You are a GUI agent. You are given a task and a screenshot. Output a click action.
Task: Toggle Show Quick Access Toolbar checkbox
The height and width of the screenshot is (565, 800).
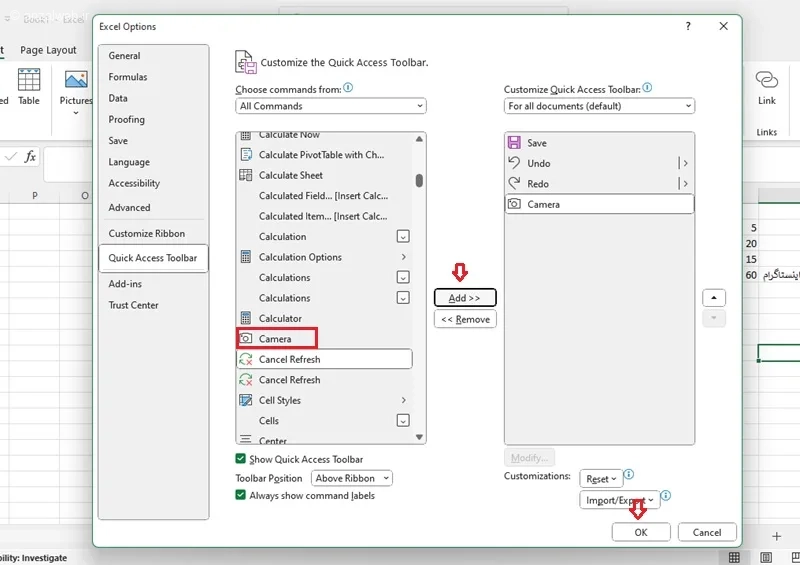coord(241,459)
